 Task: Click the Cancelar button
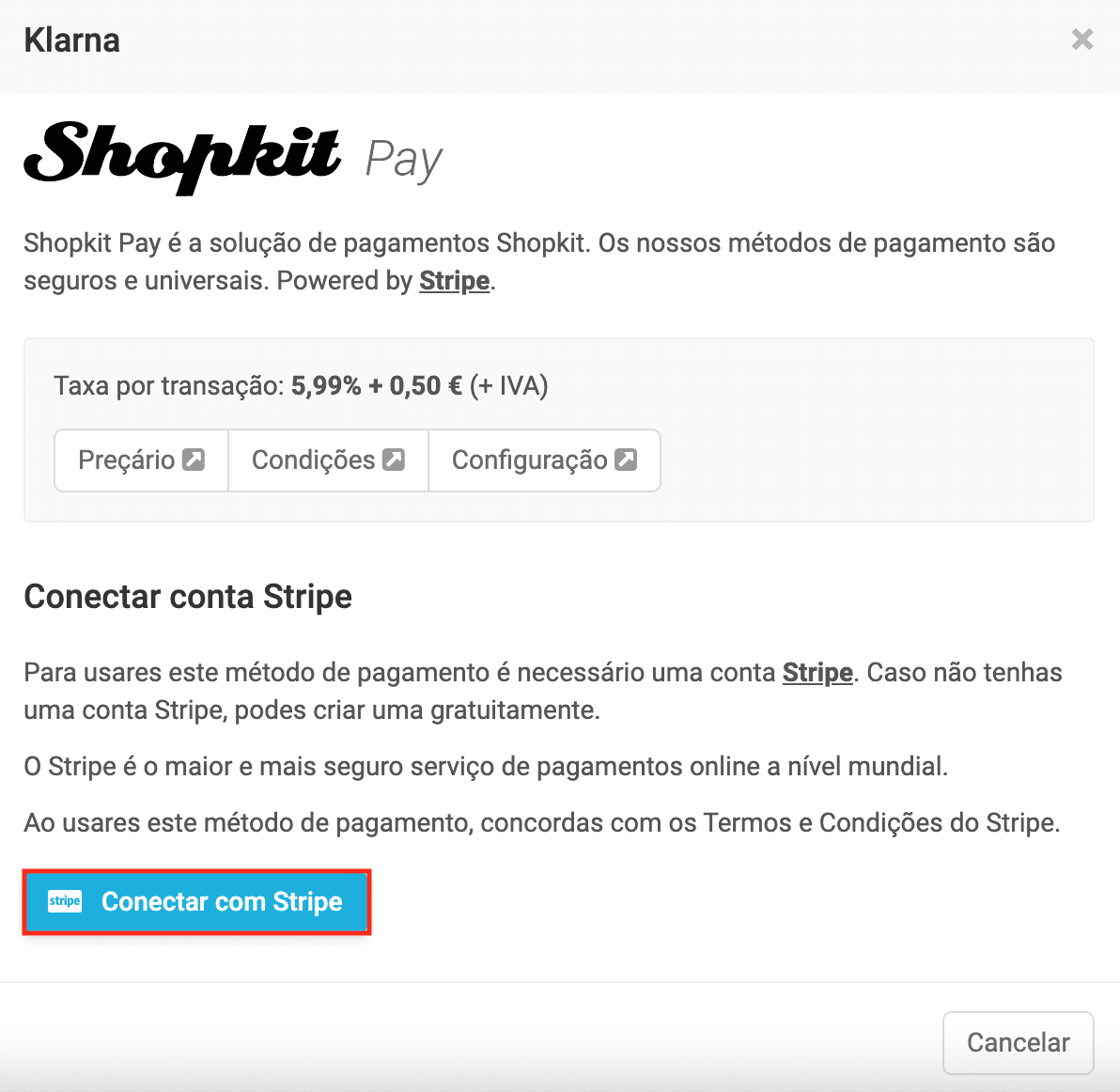coord(1018,1042)
